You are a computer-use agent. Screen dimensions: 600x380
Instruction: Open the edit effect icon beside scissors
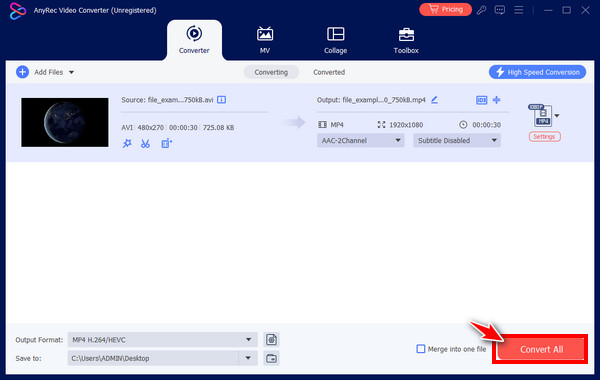coord(166,144)
